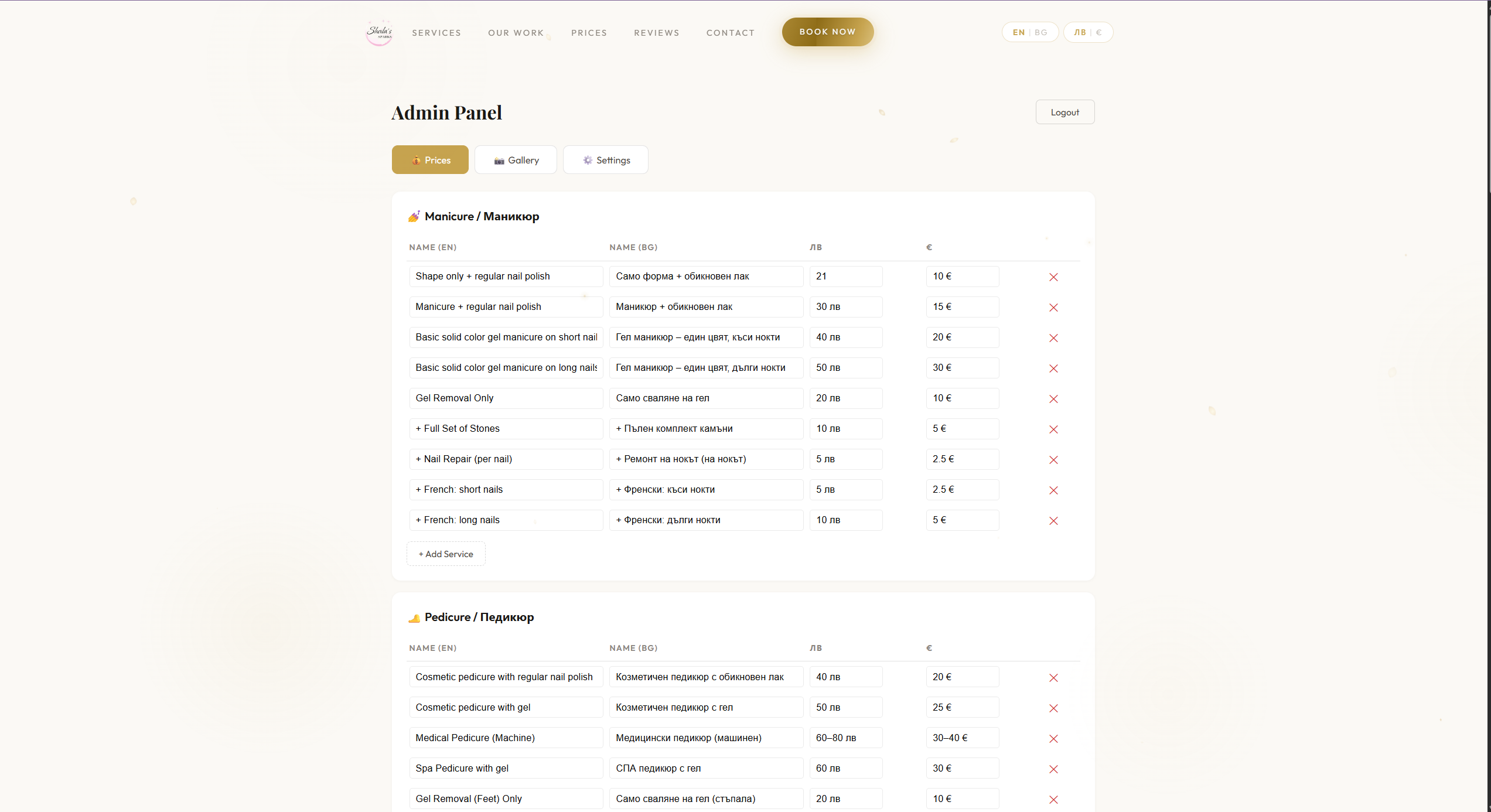Switch currency display to euro

tap(1099, 32)
